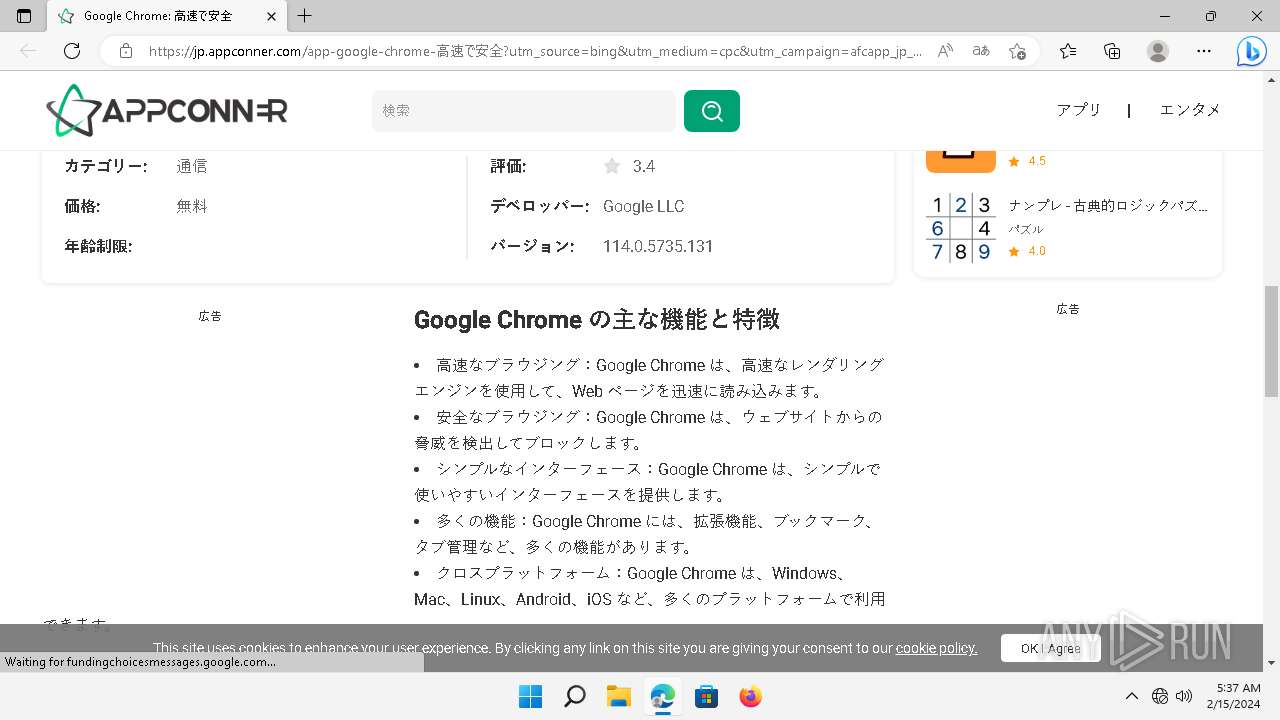This screenshot has height=720, width=1280.
Task: Open Settings and more ellipsis menu
Action: click(1204, 51)
